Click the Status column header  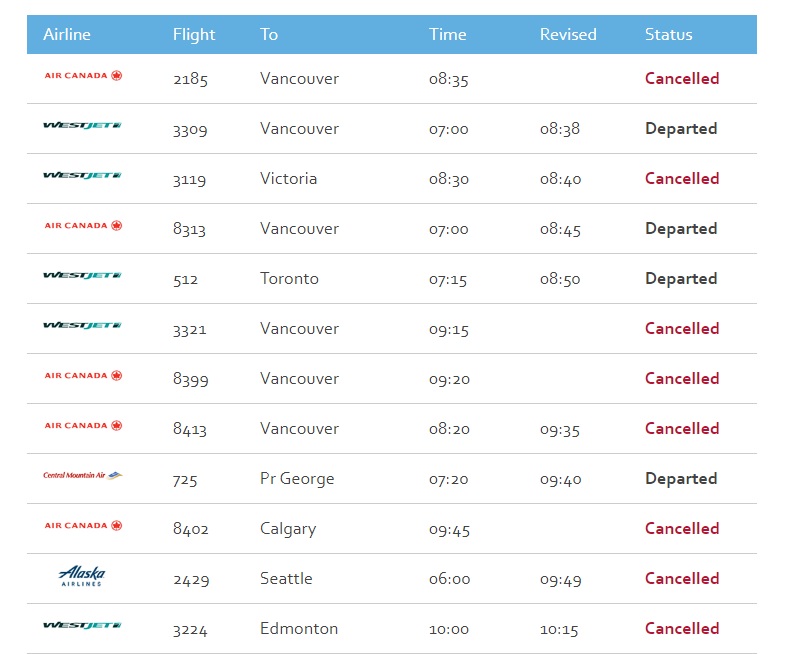point(669,34)
